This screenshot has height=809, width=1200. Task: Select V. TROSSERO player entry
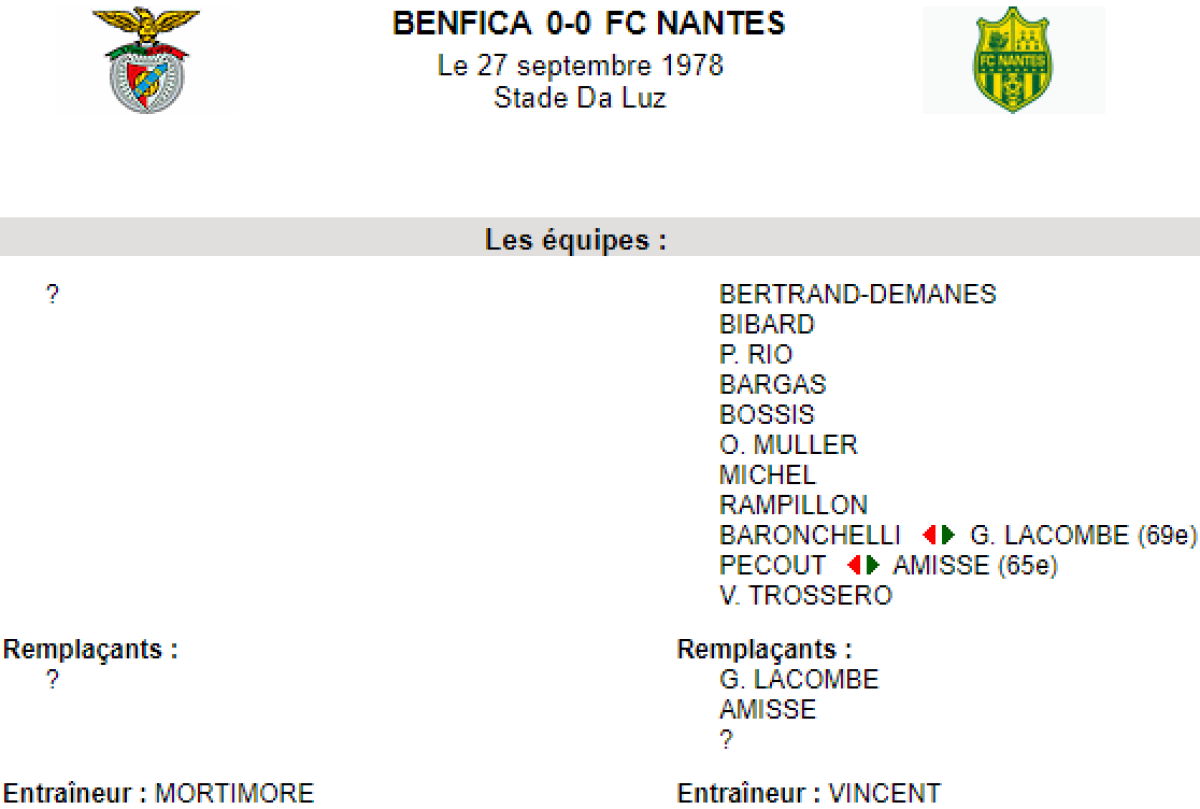(805, 595)
